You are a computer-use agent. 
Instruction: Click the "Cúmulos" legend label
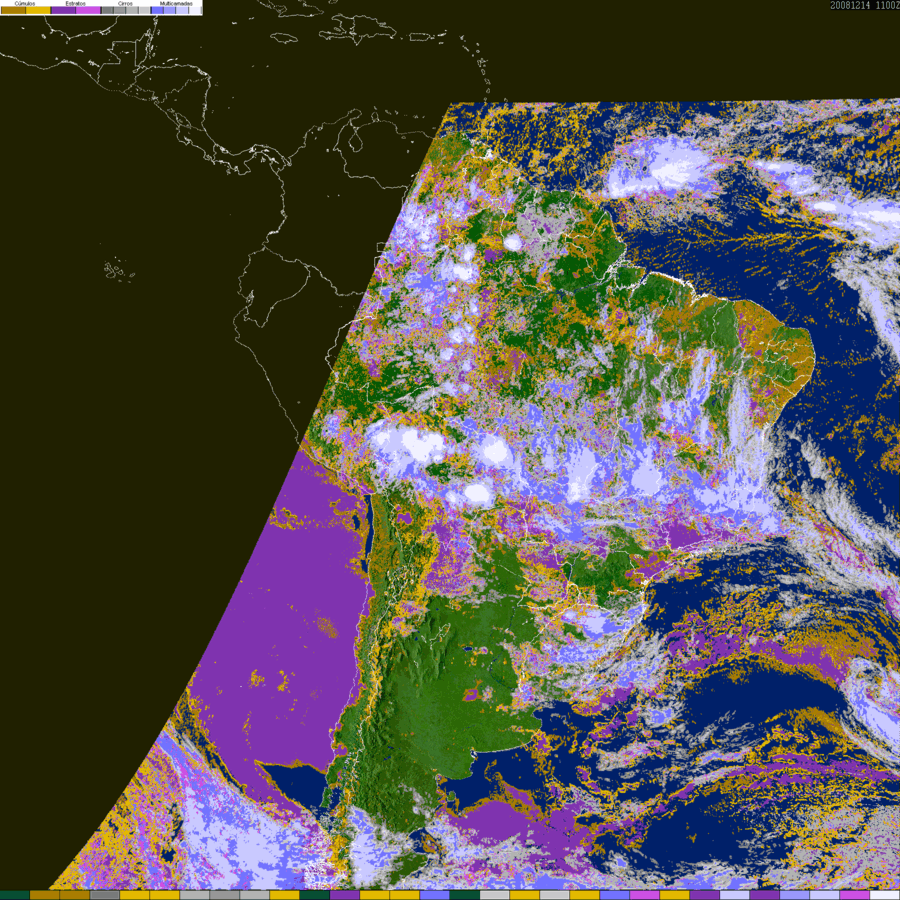pyautogui.click(x=25, y=3)
